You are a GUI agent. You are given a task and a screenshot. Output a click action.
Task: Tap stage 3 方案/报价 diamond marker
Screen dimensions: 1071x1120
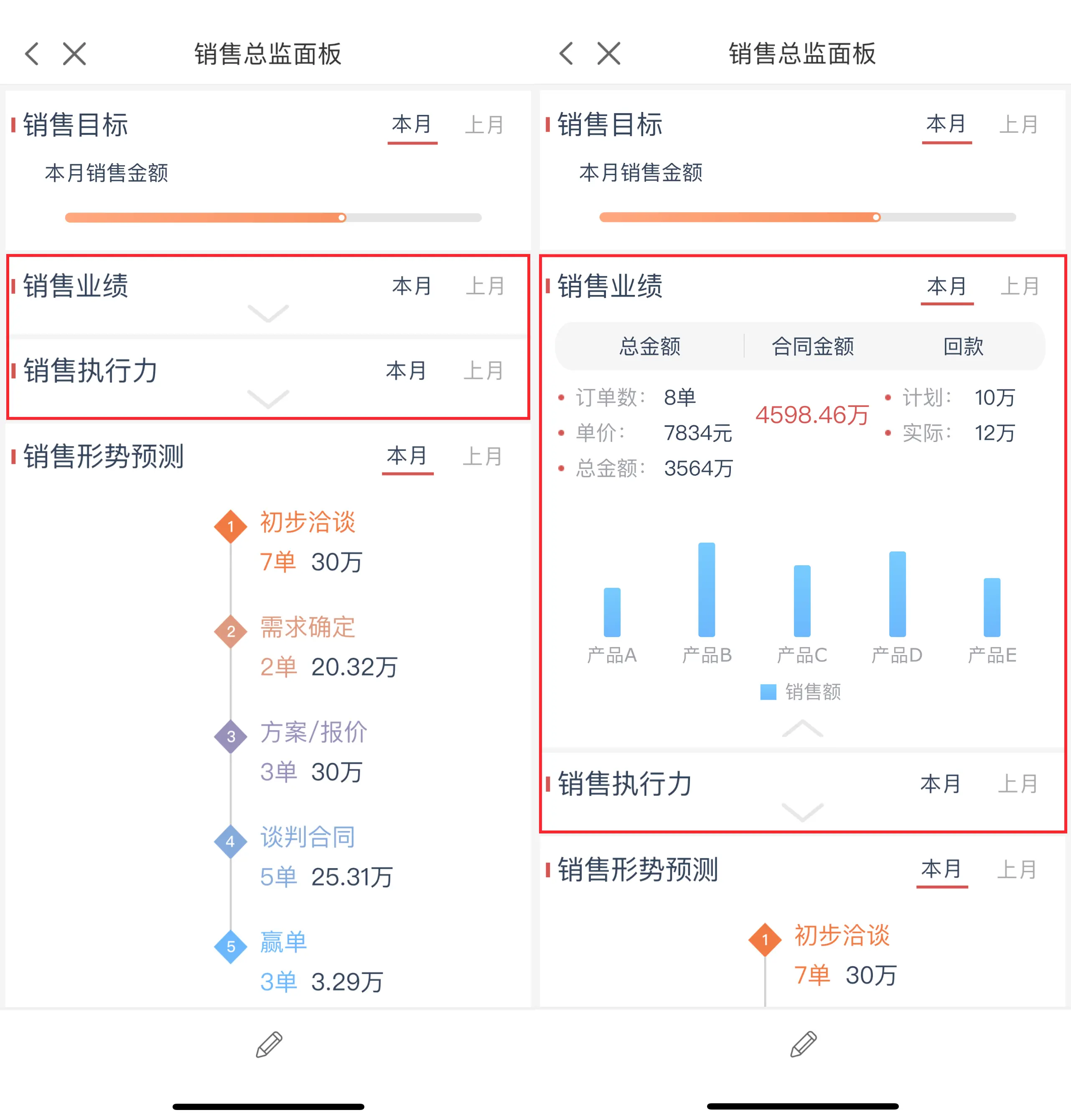pos(231,737)
